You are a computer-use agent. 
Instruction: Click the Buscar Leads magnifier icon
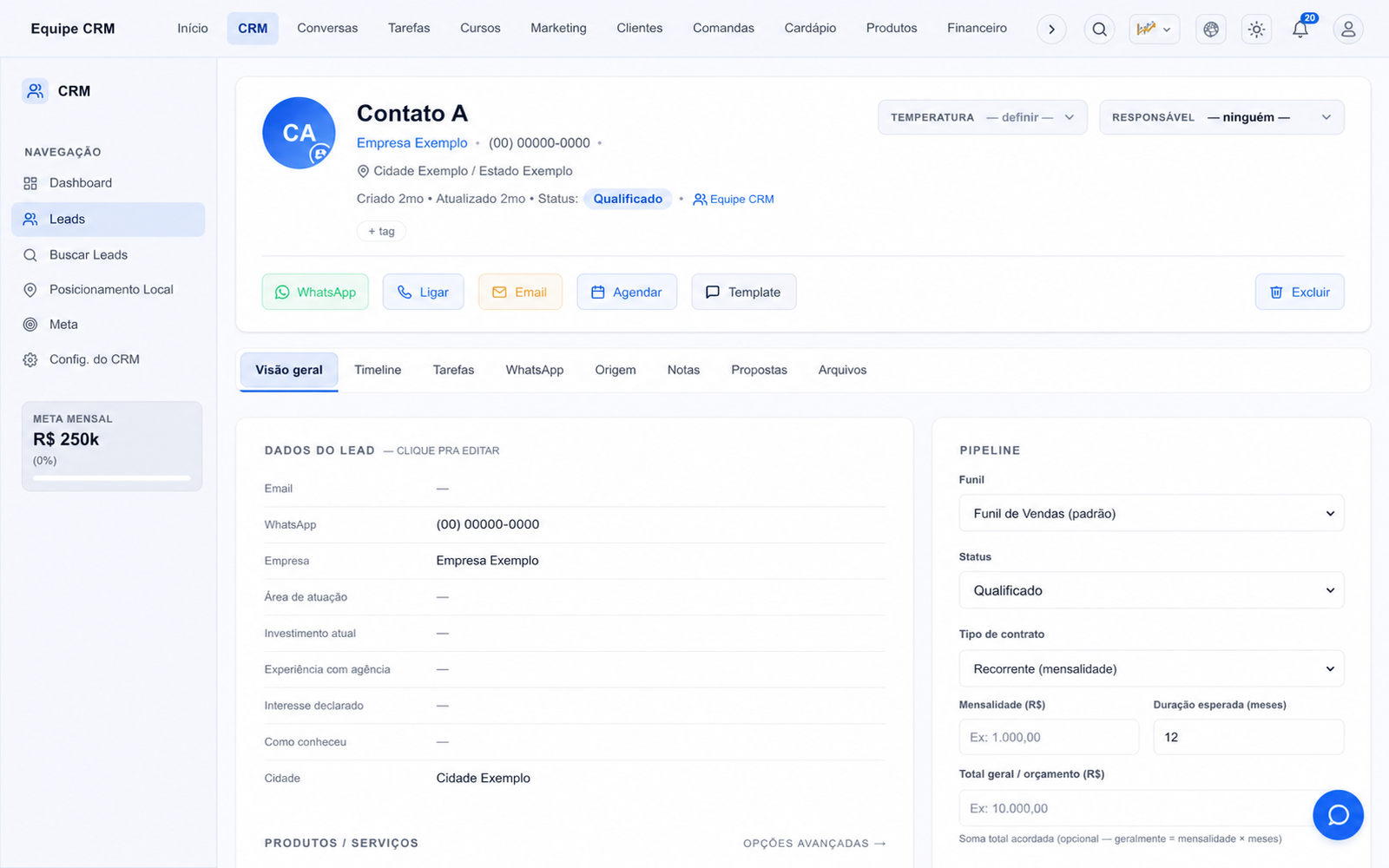(30, 255)
